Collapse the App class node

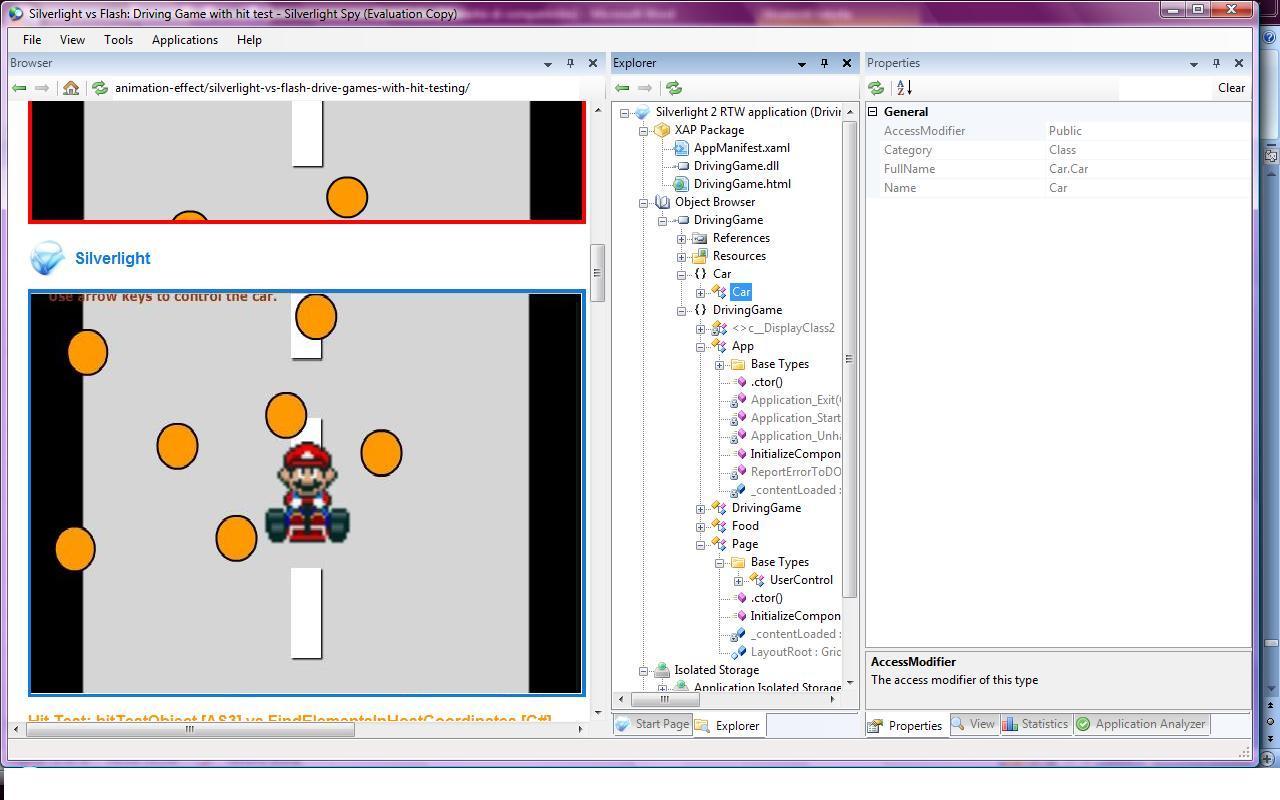pos(701,346)
